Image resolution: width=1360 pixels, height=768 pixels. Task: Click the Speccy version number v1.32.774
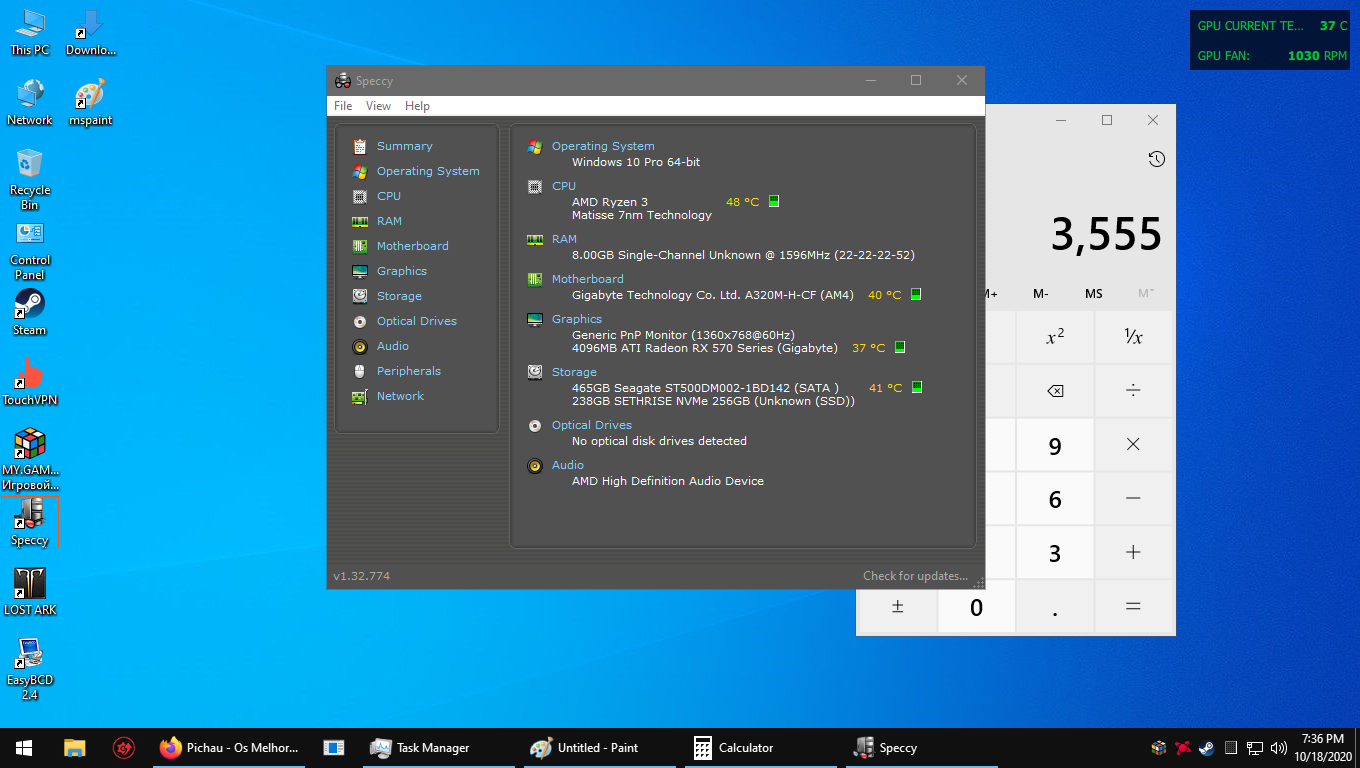coord(361,576)
